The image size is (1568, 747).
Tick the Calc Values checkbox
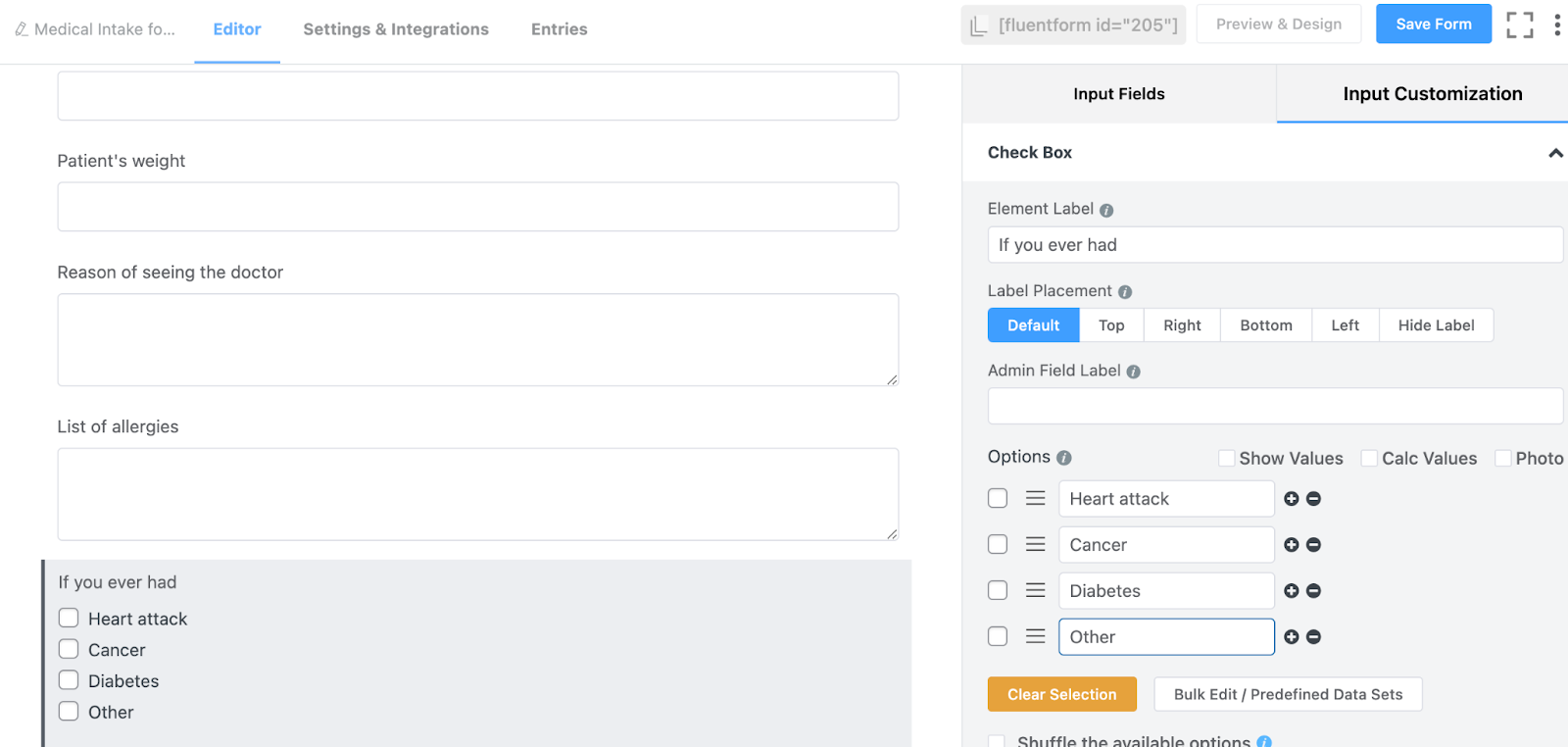[1369, 458]
